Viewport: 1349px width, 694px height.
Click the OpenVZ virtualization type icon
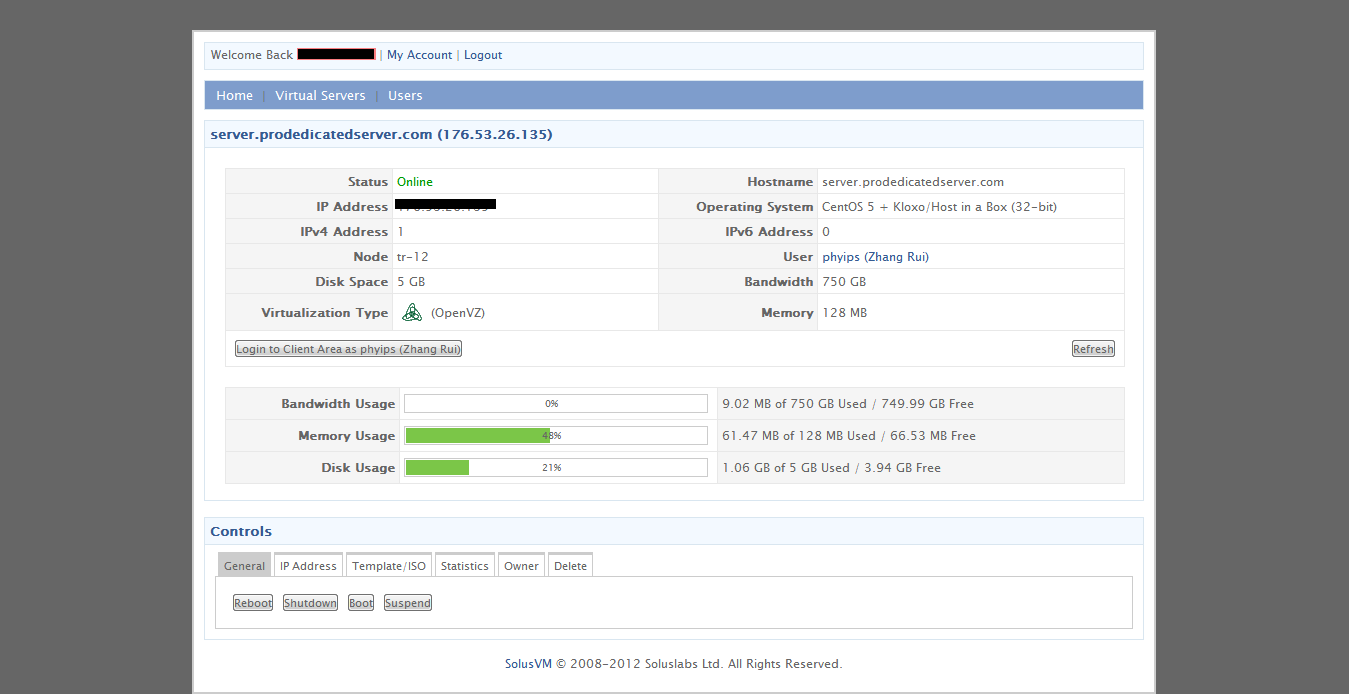[x=412, y=313]
